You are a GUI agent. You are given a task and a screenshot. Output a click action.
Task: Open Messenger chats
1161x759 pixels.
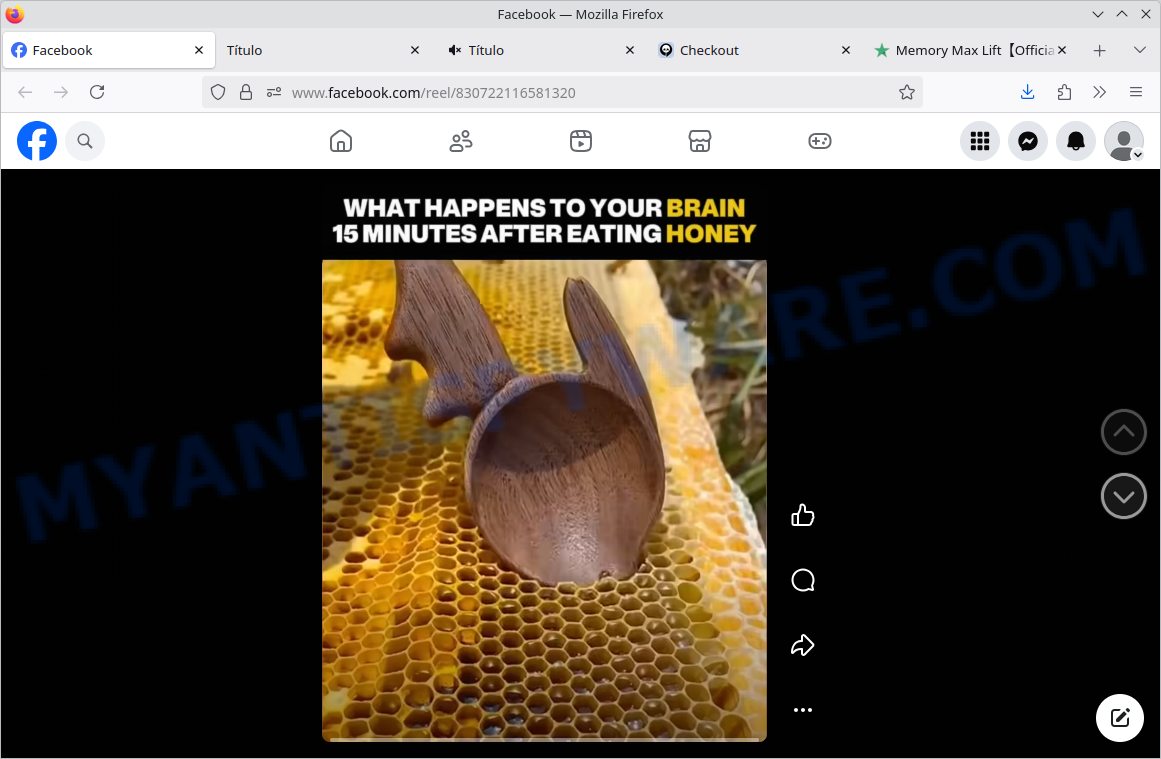click(1027, 141)
